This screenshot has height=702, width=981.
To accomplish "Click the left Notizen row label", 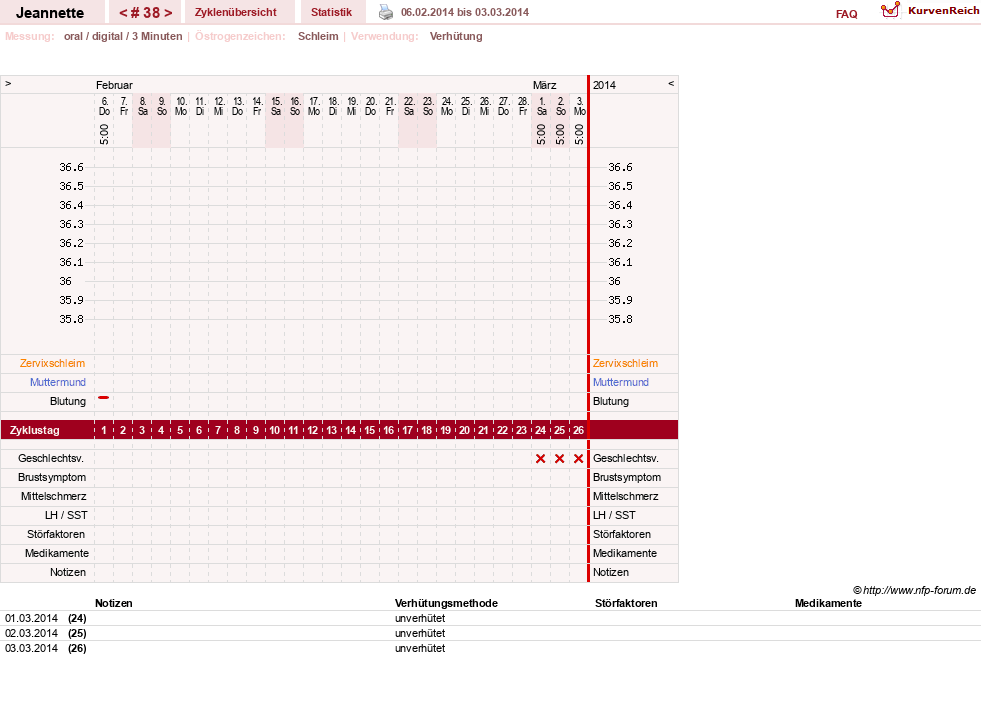I will coord(68,572).
